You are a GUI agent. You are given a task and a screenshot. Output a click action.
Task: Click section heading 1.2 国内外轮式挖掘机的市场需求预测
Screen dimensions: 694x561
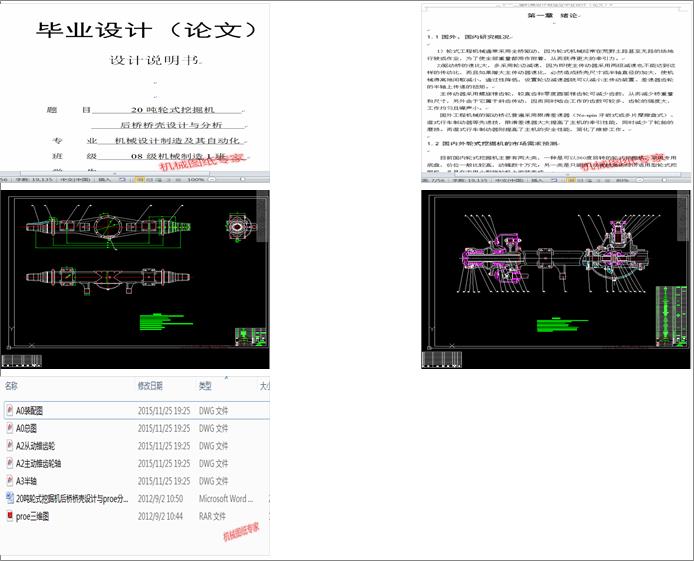(x=493, y=143)
